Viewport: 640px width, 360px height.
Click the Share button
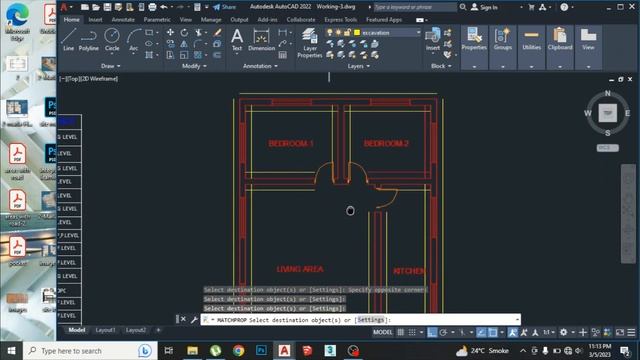pyautogui.click(x=224, y=7)
